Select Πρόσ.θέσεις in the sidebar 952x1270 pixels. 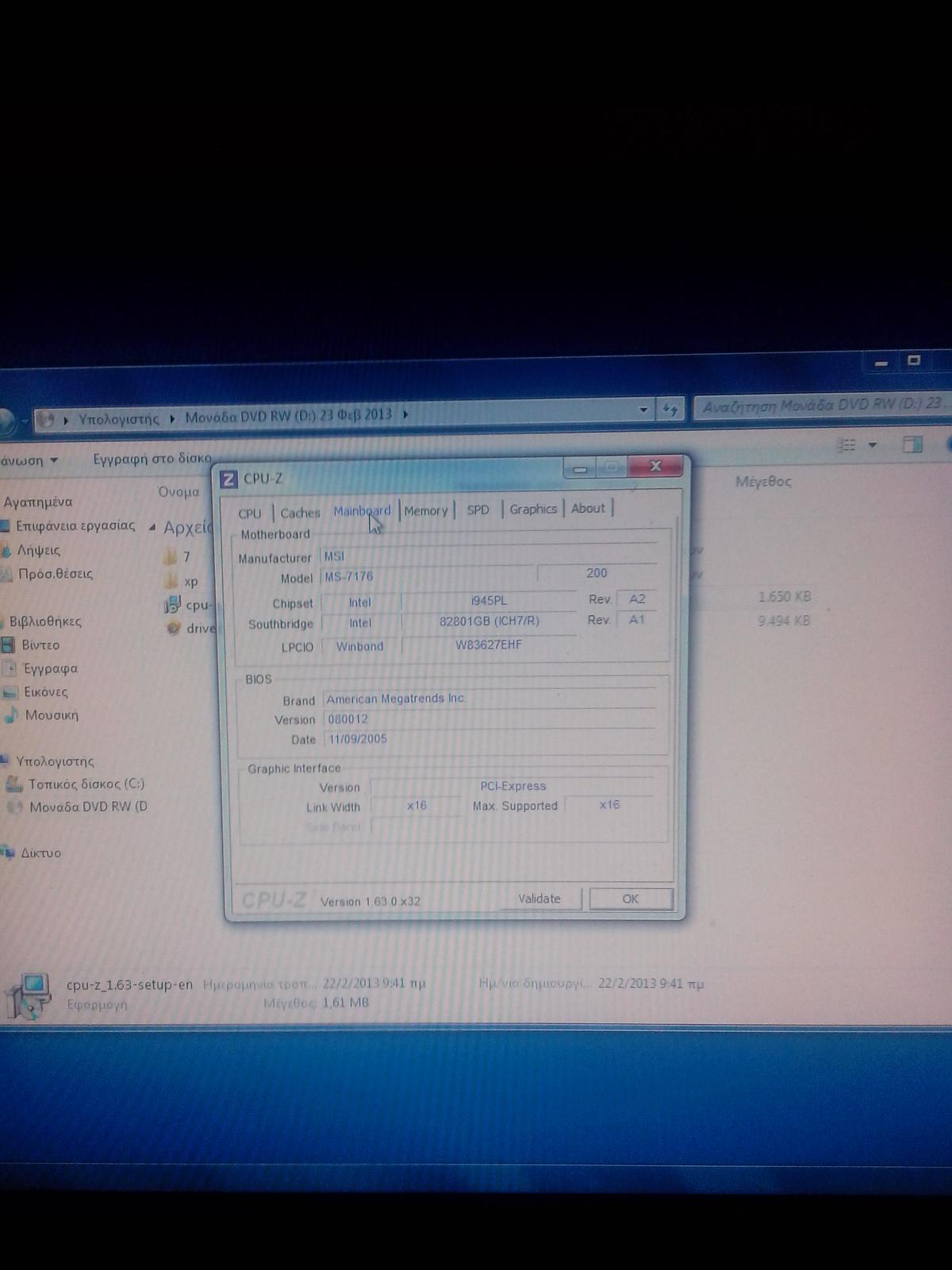coord(55,573)
